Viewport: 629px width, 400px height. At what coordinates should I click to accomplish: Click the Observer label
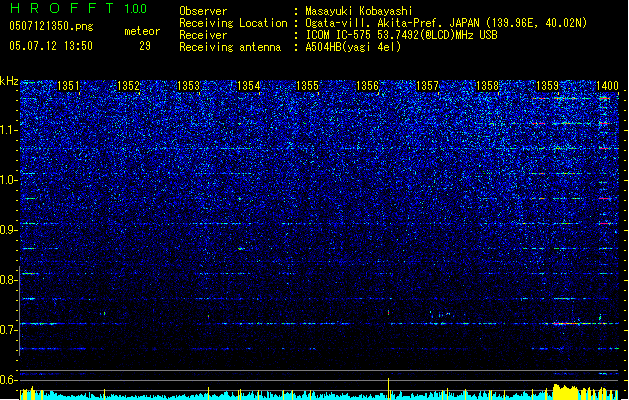203,11
